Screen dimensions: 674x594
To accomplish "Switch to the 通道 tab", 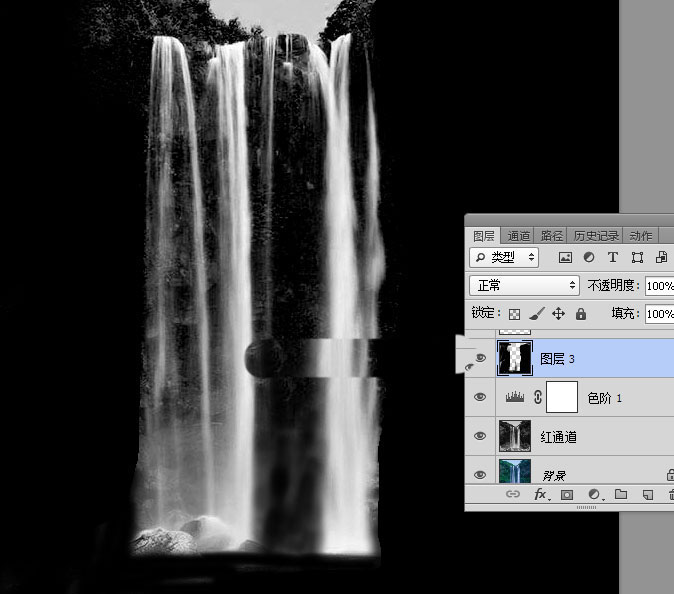I will tap(518, 236).
